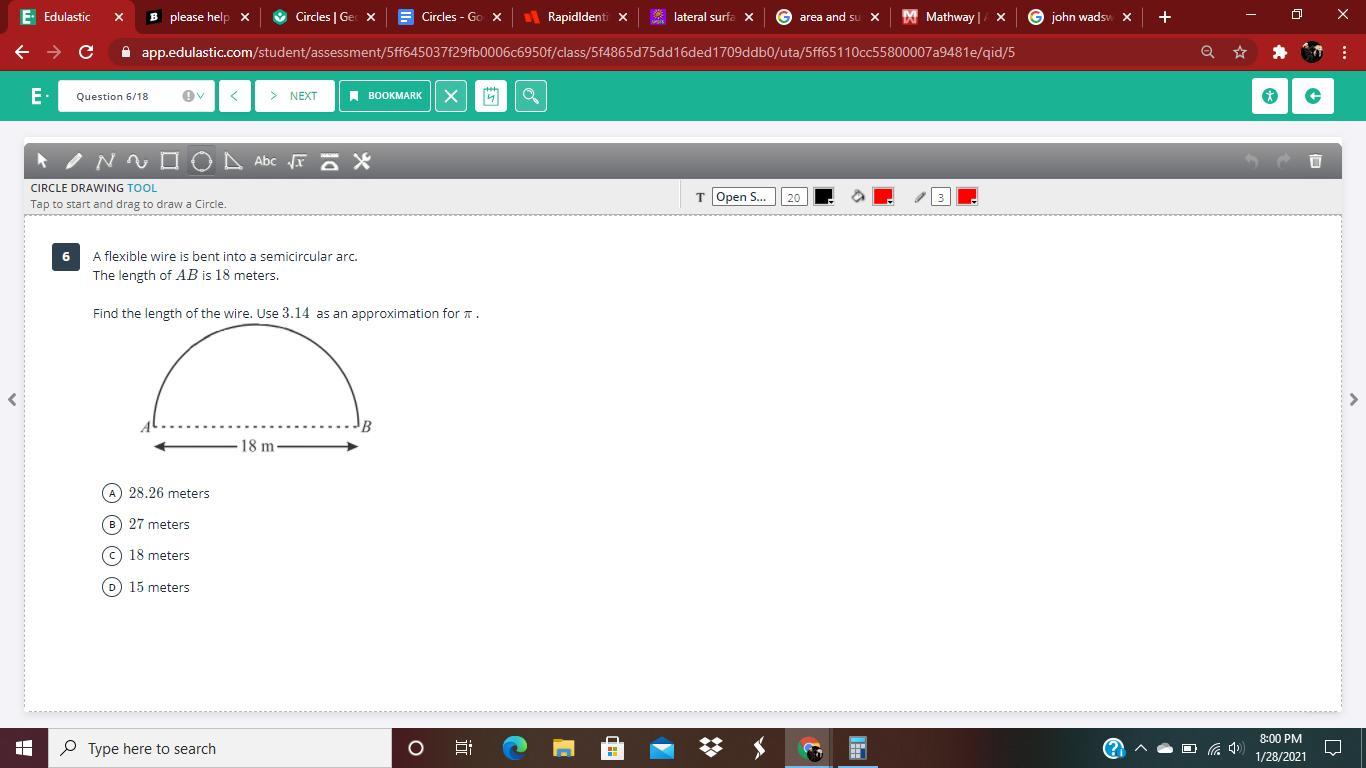Click the paint bucket fill icon

(x=857, y=197)
